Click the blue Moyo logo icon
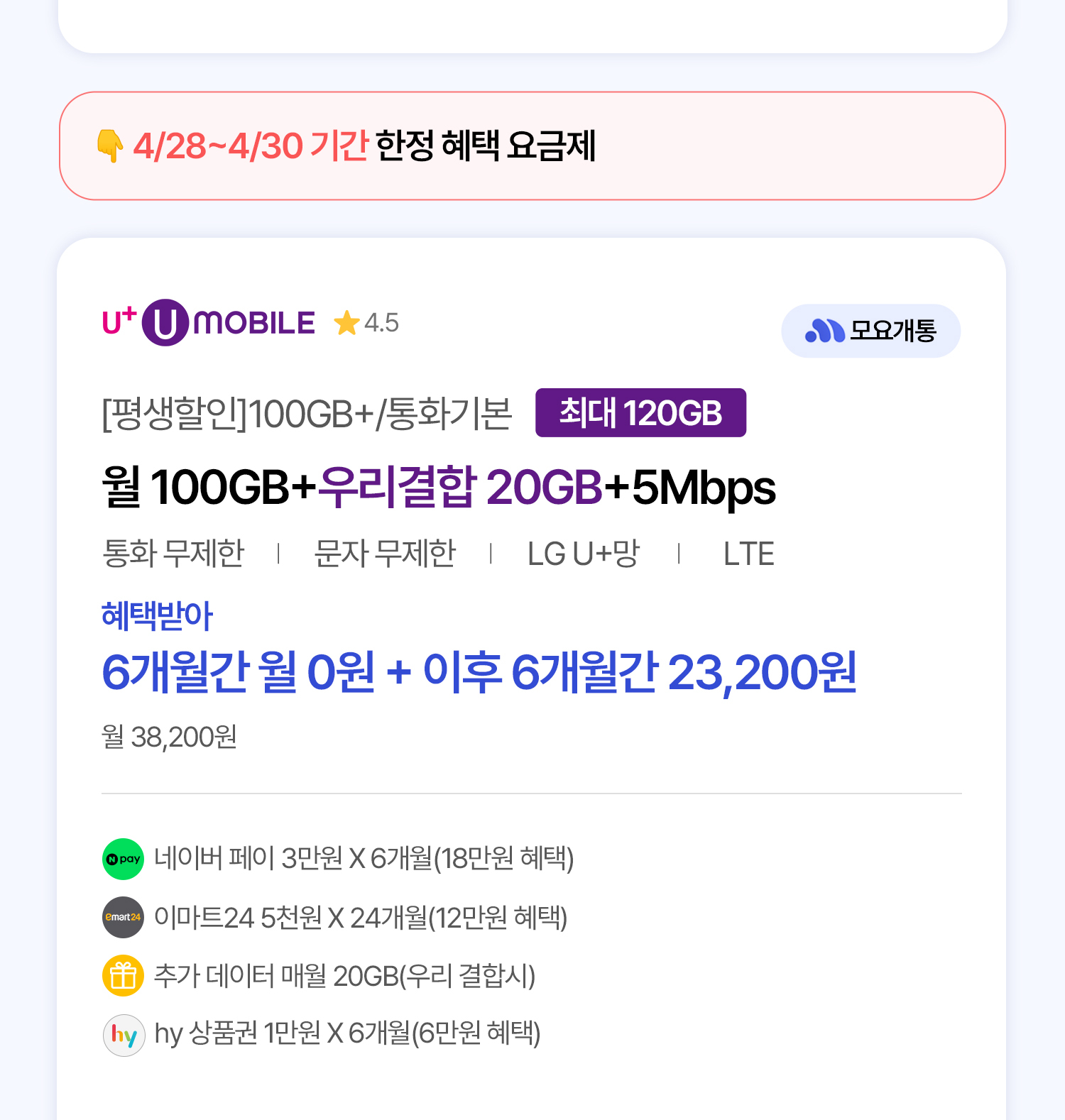 824,331
